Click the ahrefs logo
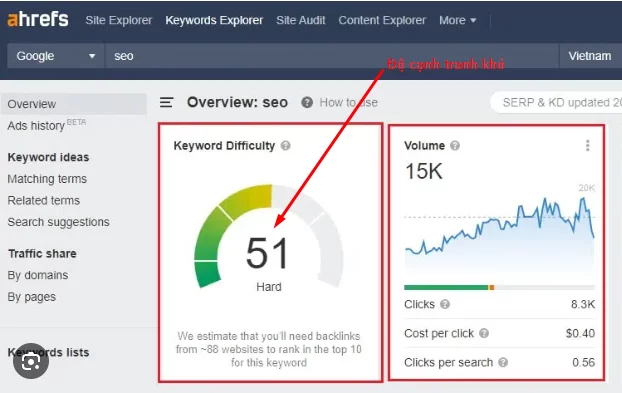The image size is (622, 393). [38, 19]
